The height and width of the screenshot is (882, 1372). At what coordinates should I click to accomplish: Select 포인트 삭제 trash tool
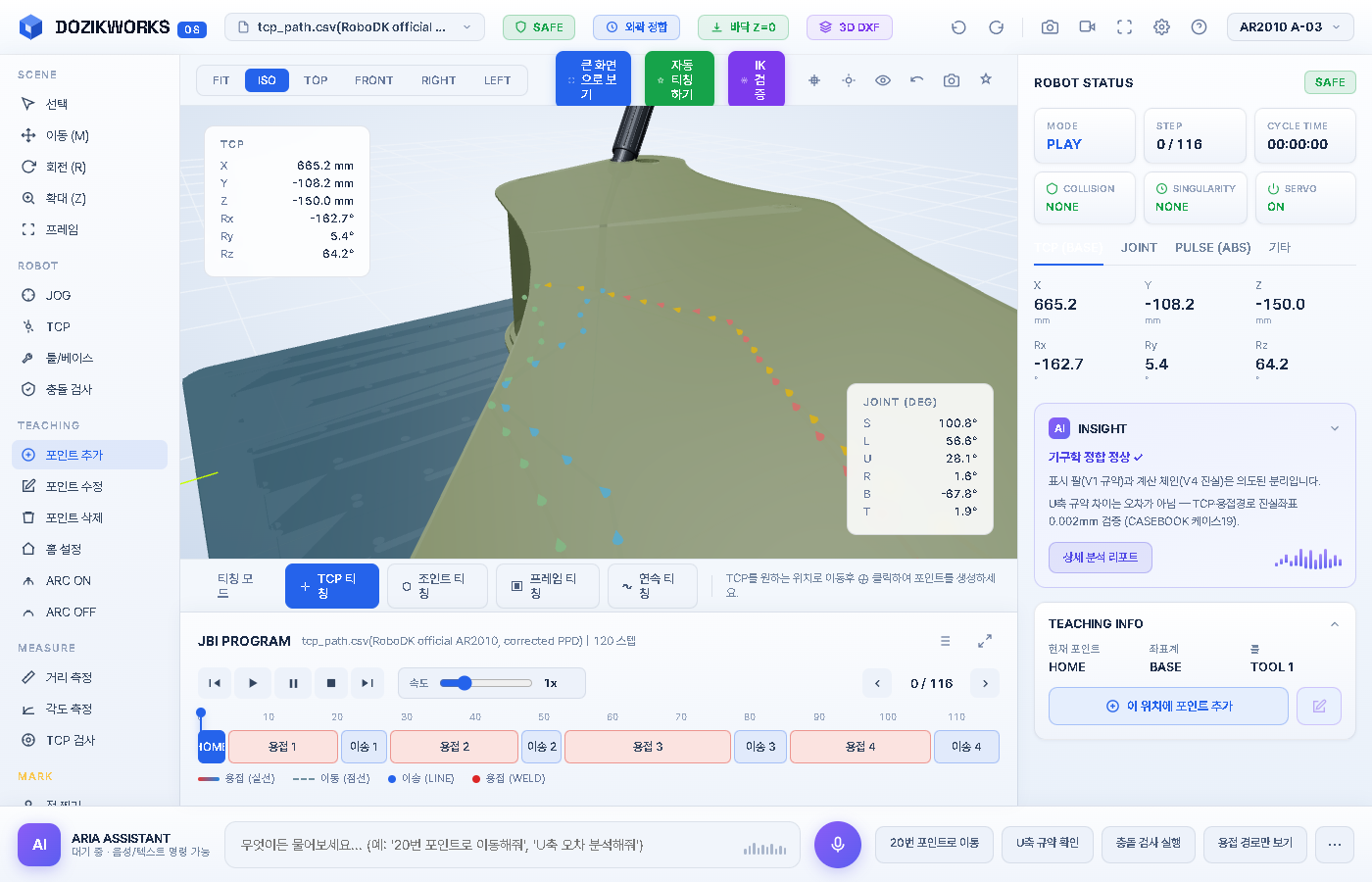[89, 517]
